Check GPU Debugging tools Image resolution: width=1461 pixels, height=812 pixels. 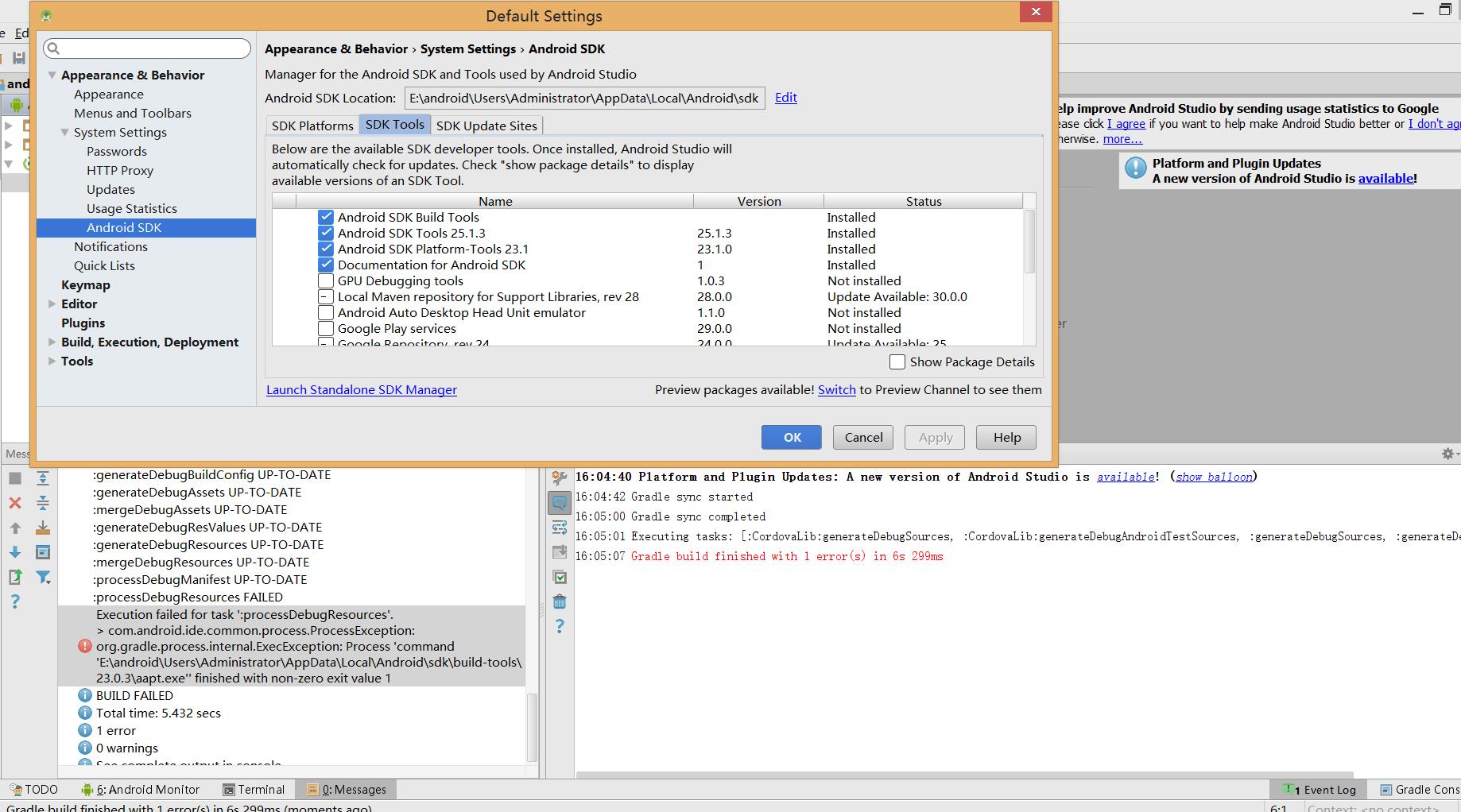point(326,280)
